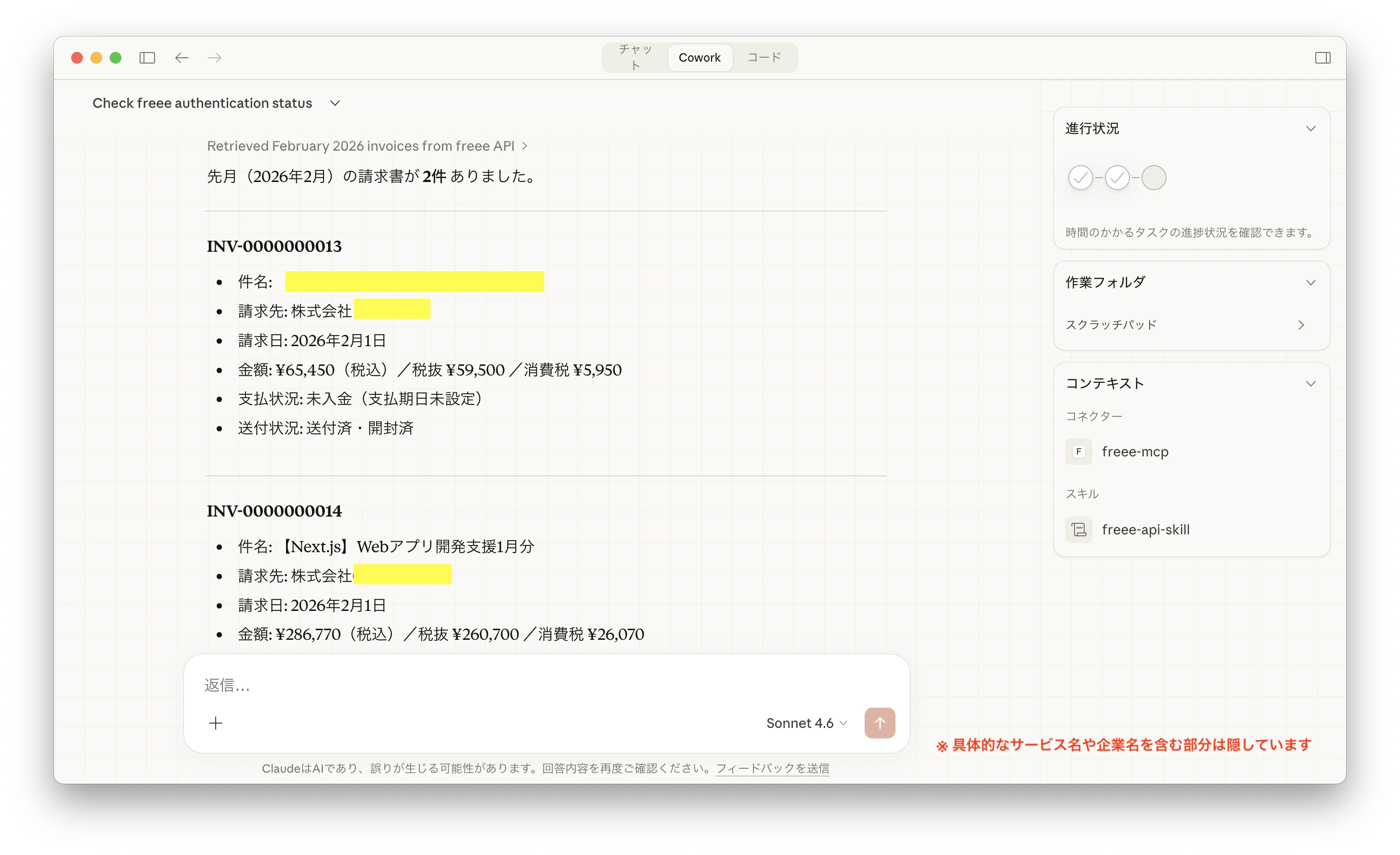Switch to the コード tab
The width and height of the screenshot is (1400, 855).
pos(764,57)
